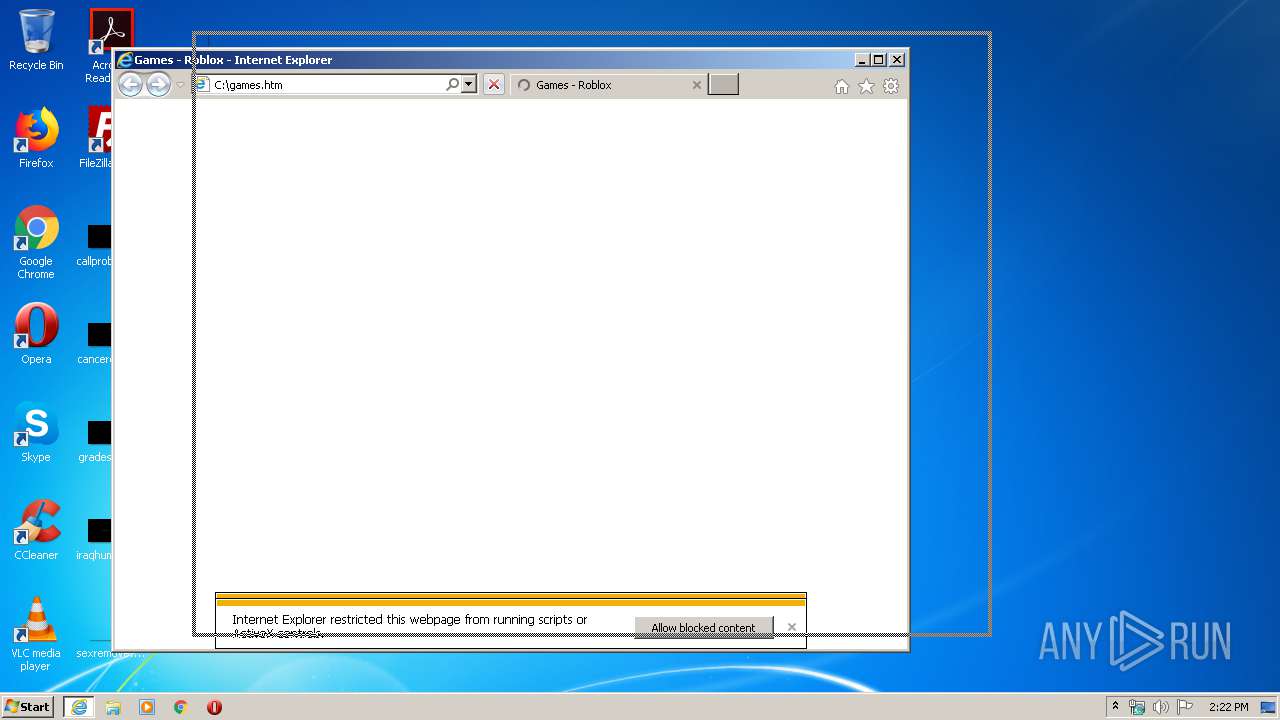Open VLC media player shortcut
This screenshot has width=1280, height=720.
click(x=36, y=635)
